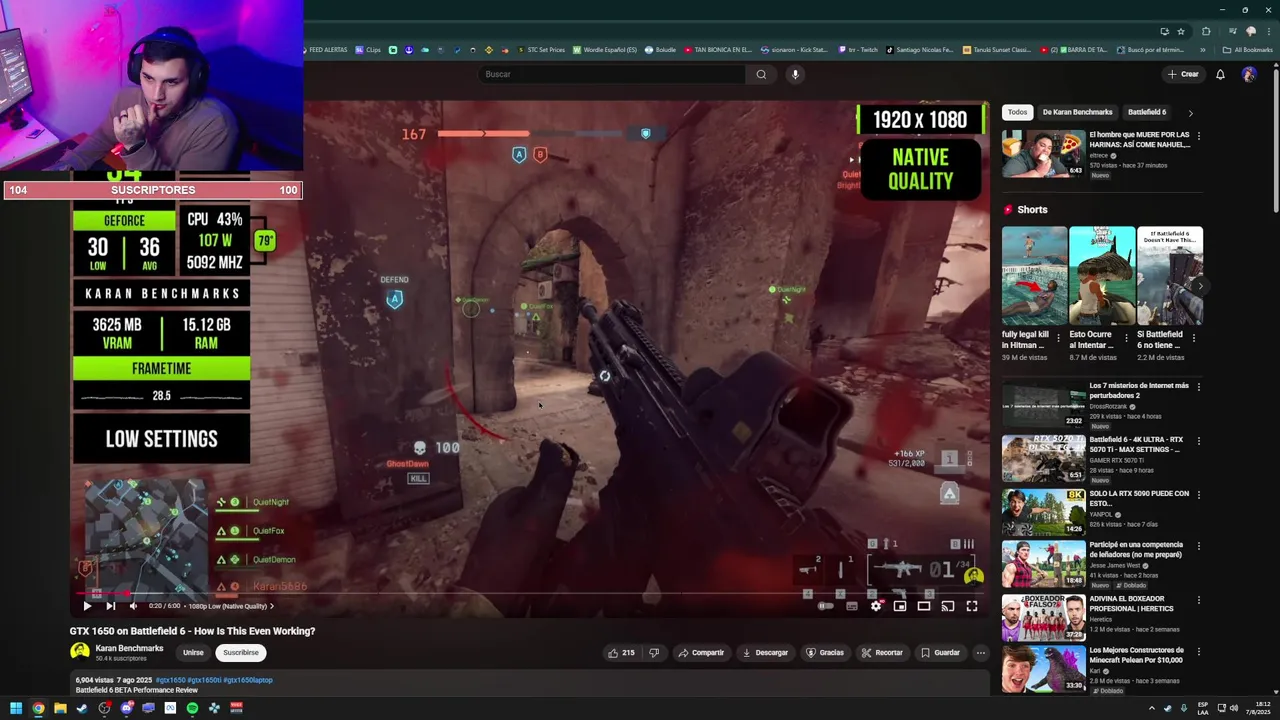The height and width of the screenshot is (720, 1280).
Task: Open the Windows Start menu
Action: click(x=16, y=708)
